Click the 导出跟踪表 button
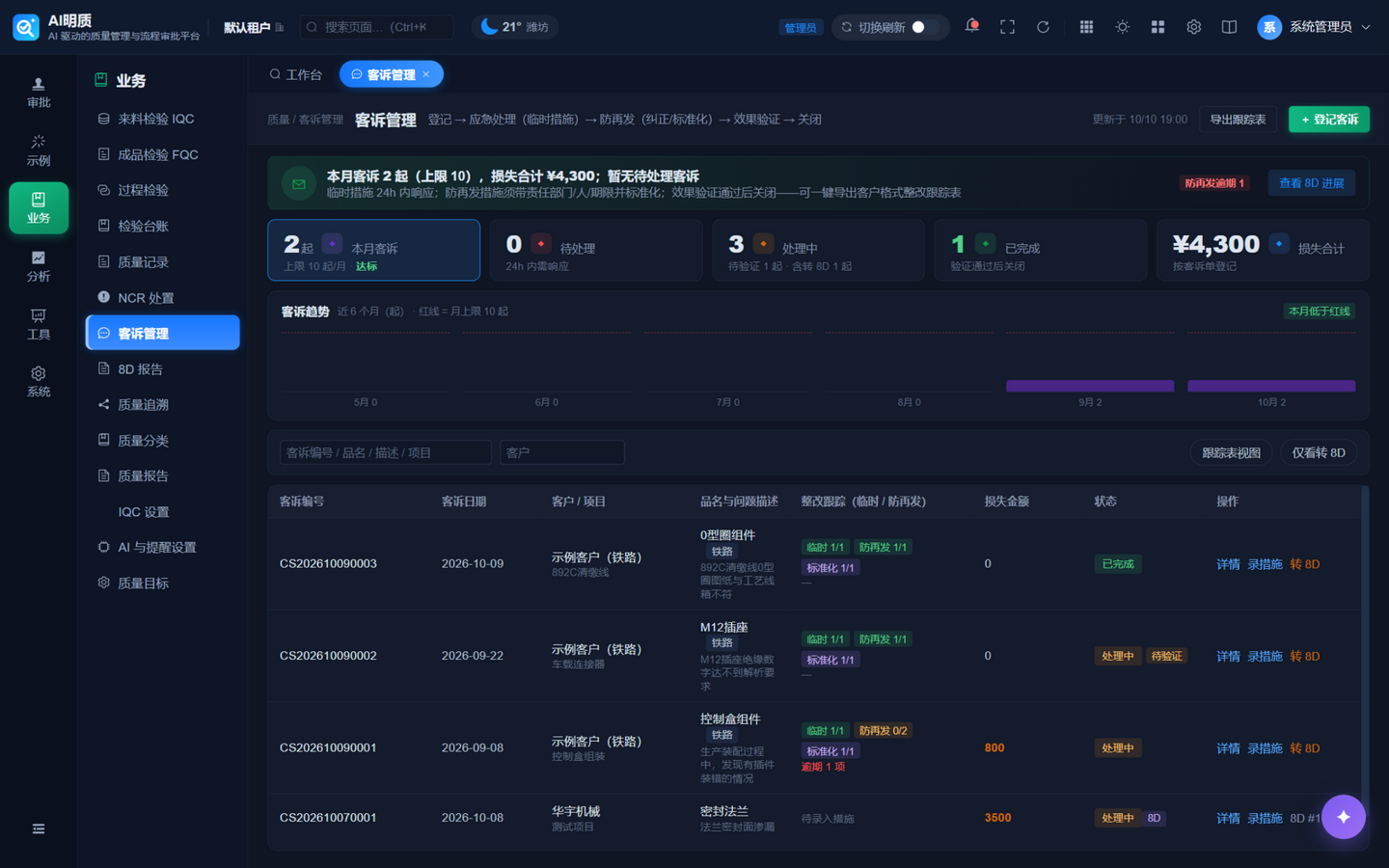The image size is (1389, 868). pos(1238,119)
